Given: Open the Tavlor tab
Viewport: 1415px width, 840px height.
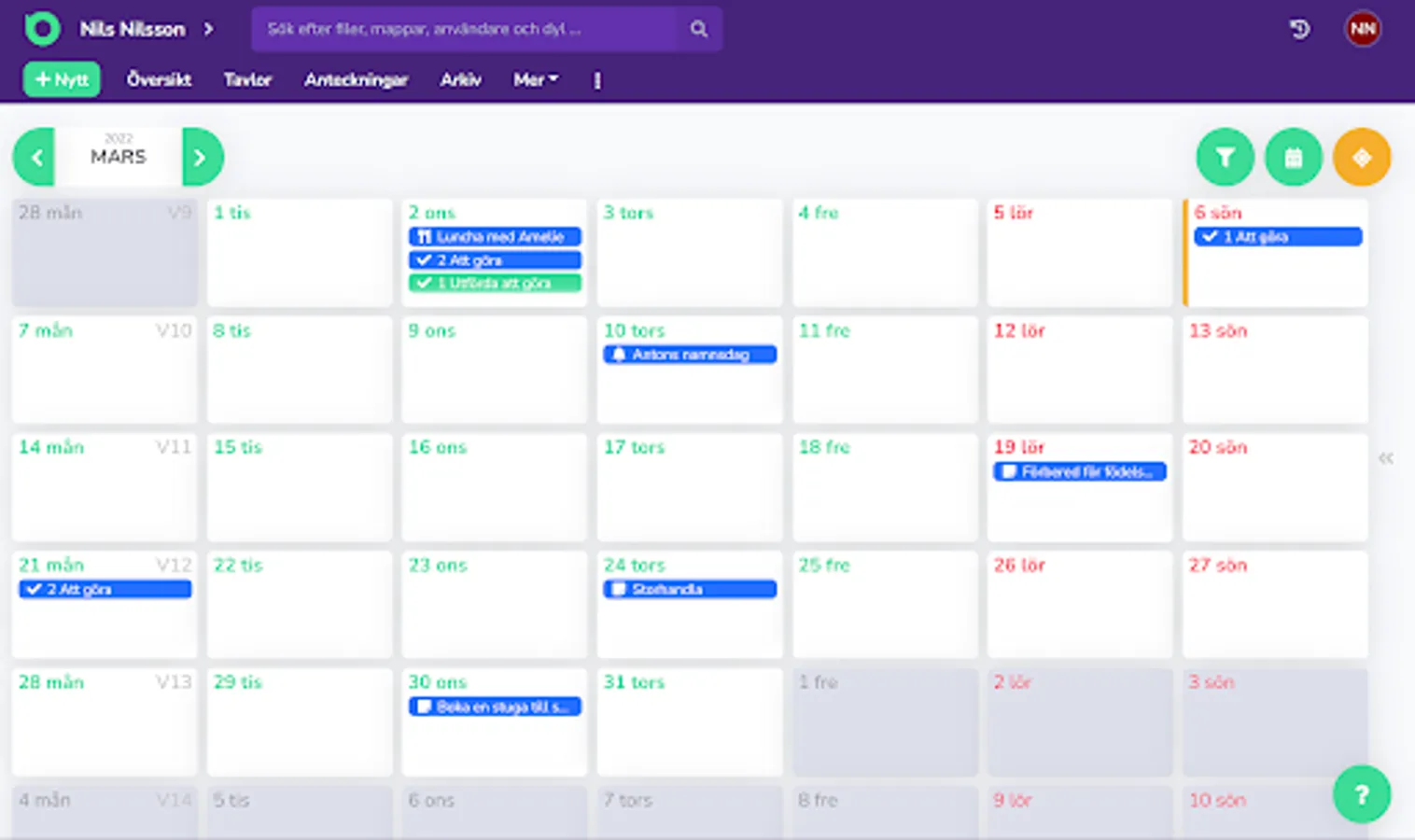Looking at the screenshot, I should click(x=247, y=80).
